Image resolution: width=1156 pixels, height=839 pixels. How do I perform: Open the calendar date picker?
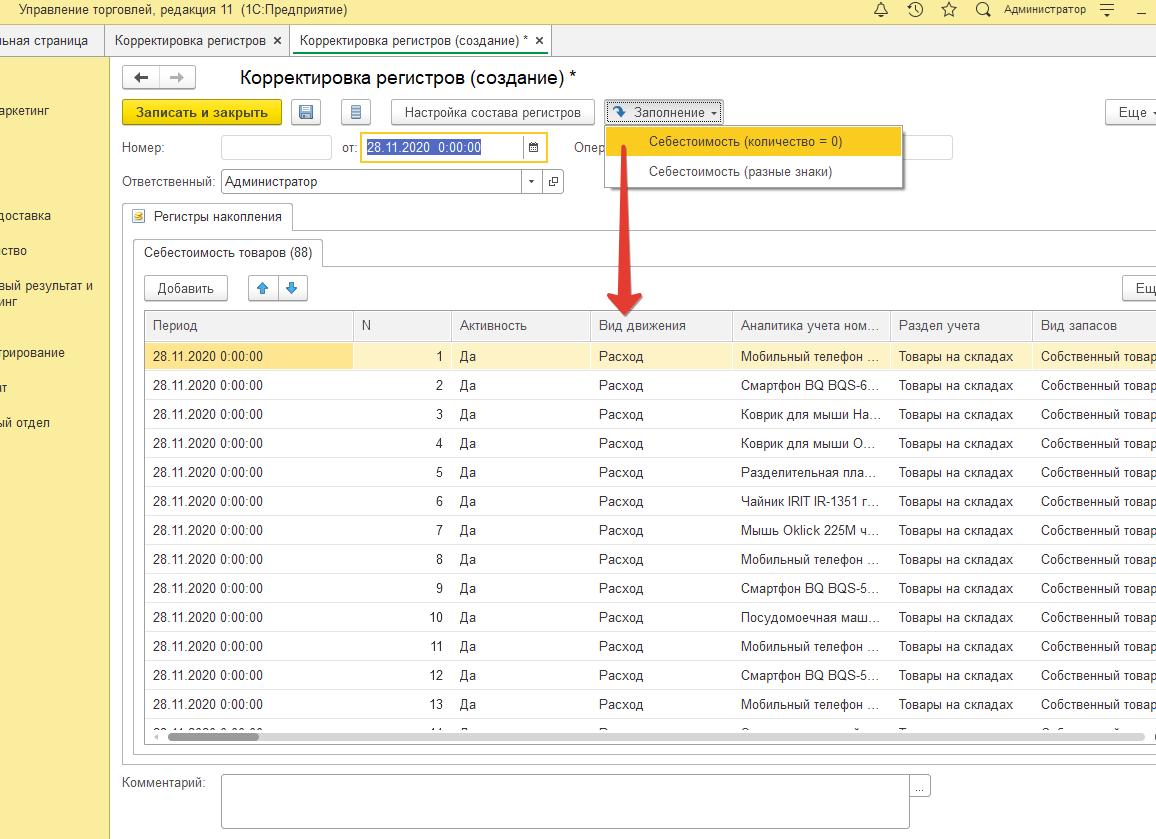tap(534, 147)
